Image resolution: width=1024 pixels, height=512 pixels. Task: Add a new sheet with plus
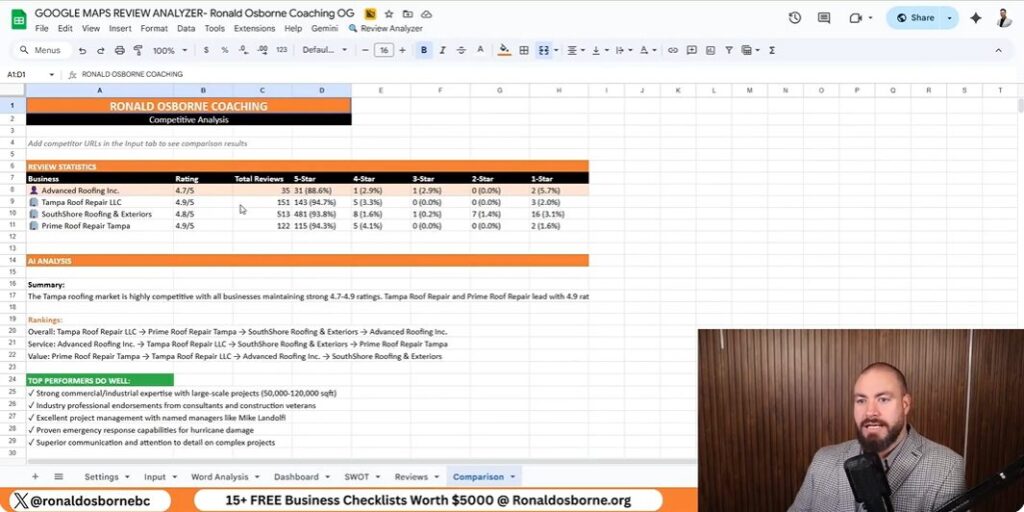pos(35,477)
